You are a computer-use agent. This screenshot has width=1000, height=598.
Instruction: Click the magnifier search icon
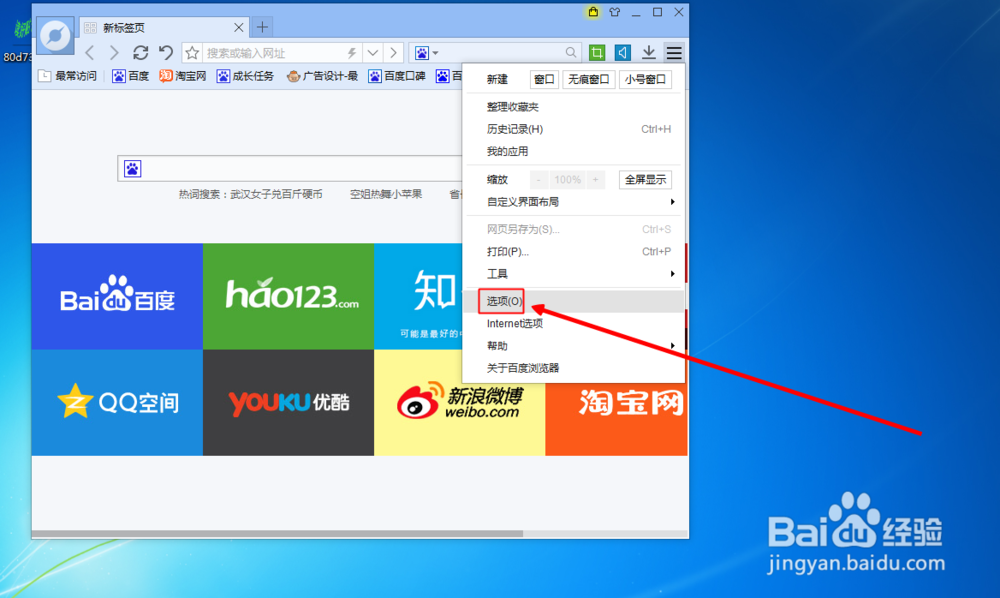[571, 53]
